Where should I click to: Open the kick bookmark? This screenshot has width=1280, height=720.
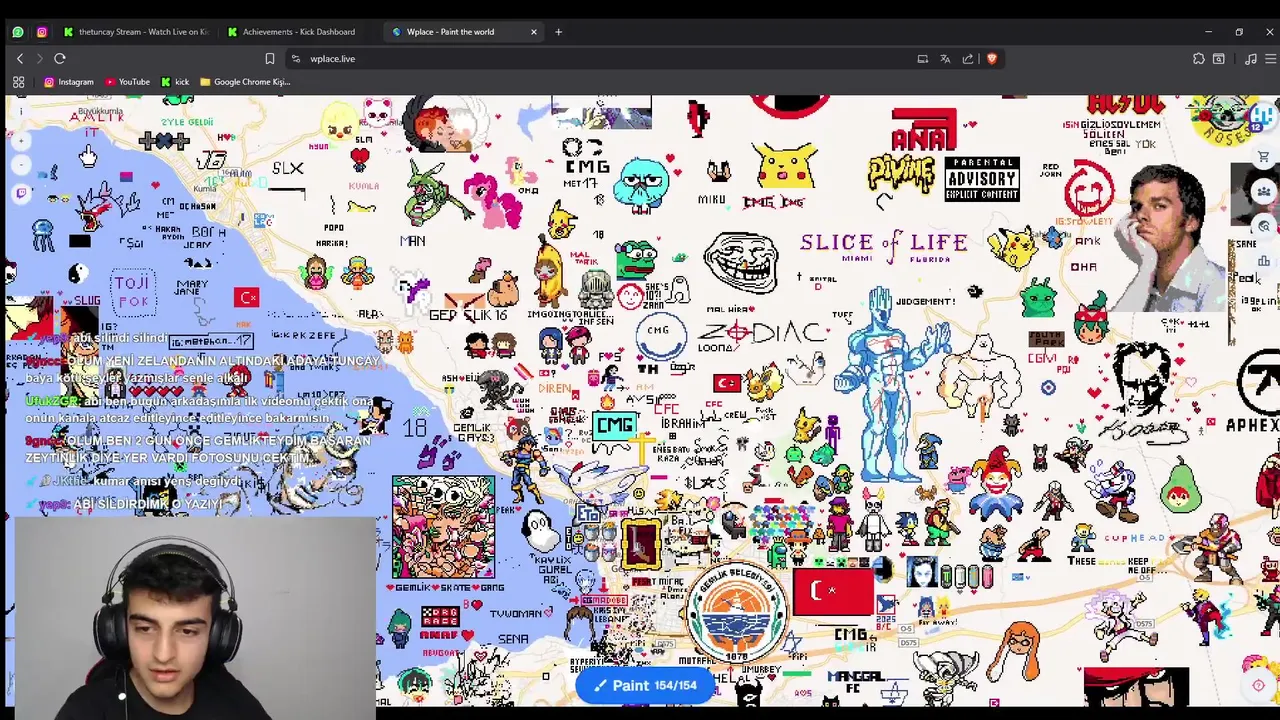(175, 82)
